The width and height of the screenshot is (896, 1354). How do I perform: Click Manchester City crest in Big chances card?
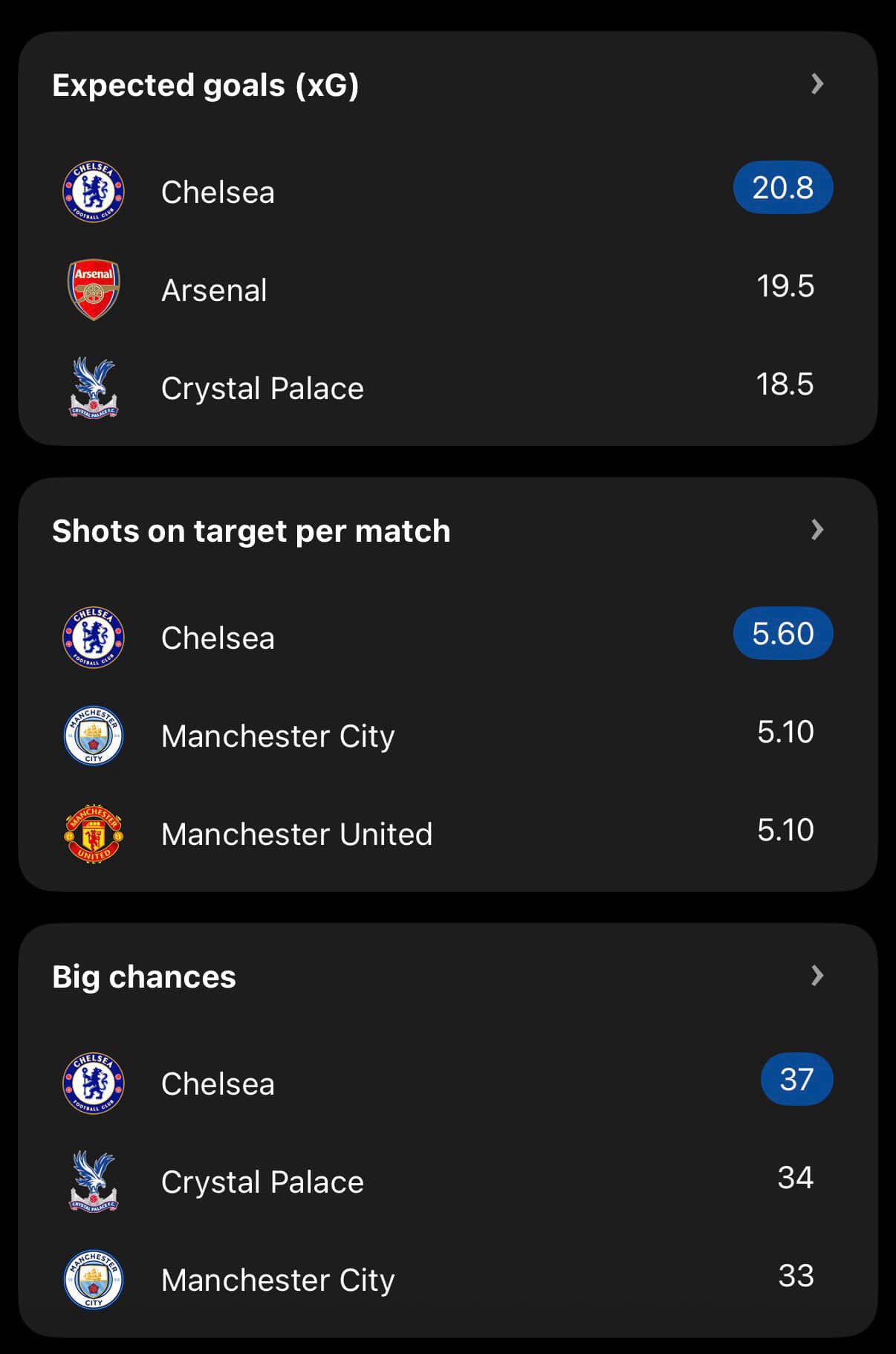94,1280
